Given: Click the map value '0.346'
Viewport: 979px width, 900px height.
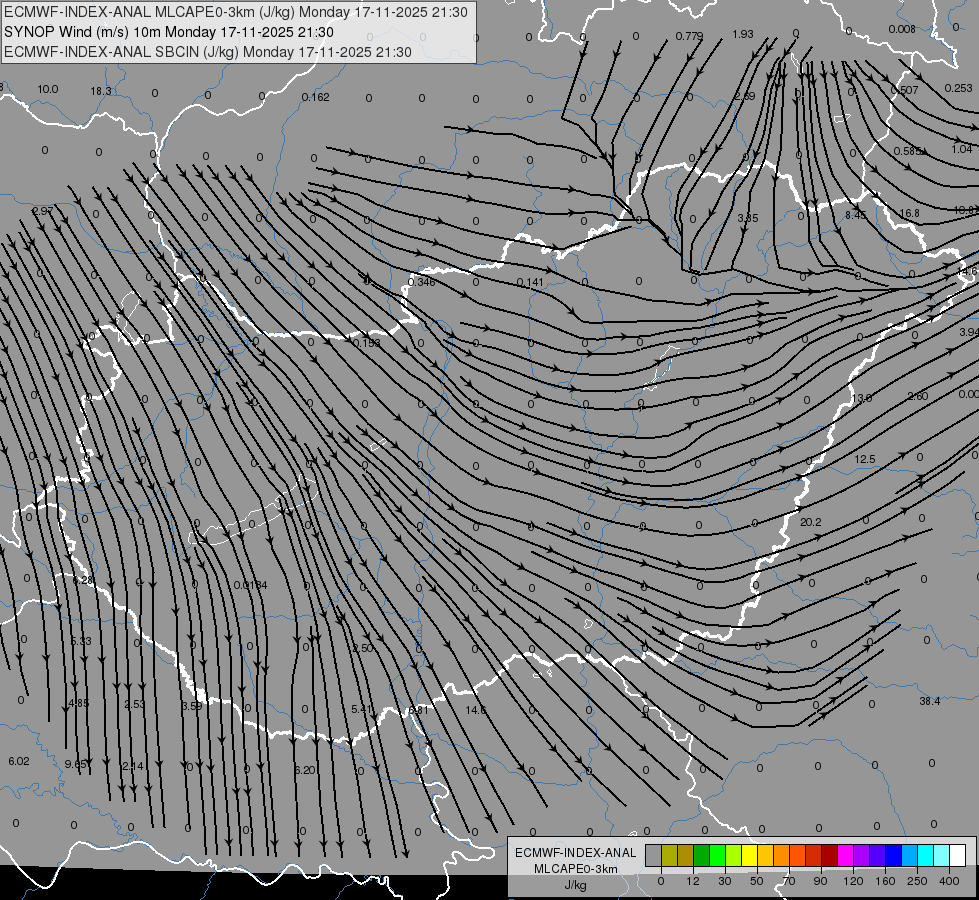Looking at the screenshot, I should click(x=421, y=282).
